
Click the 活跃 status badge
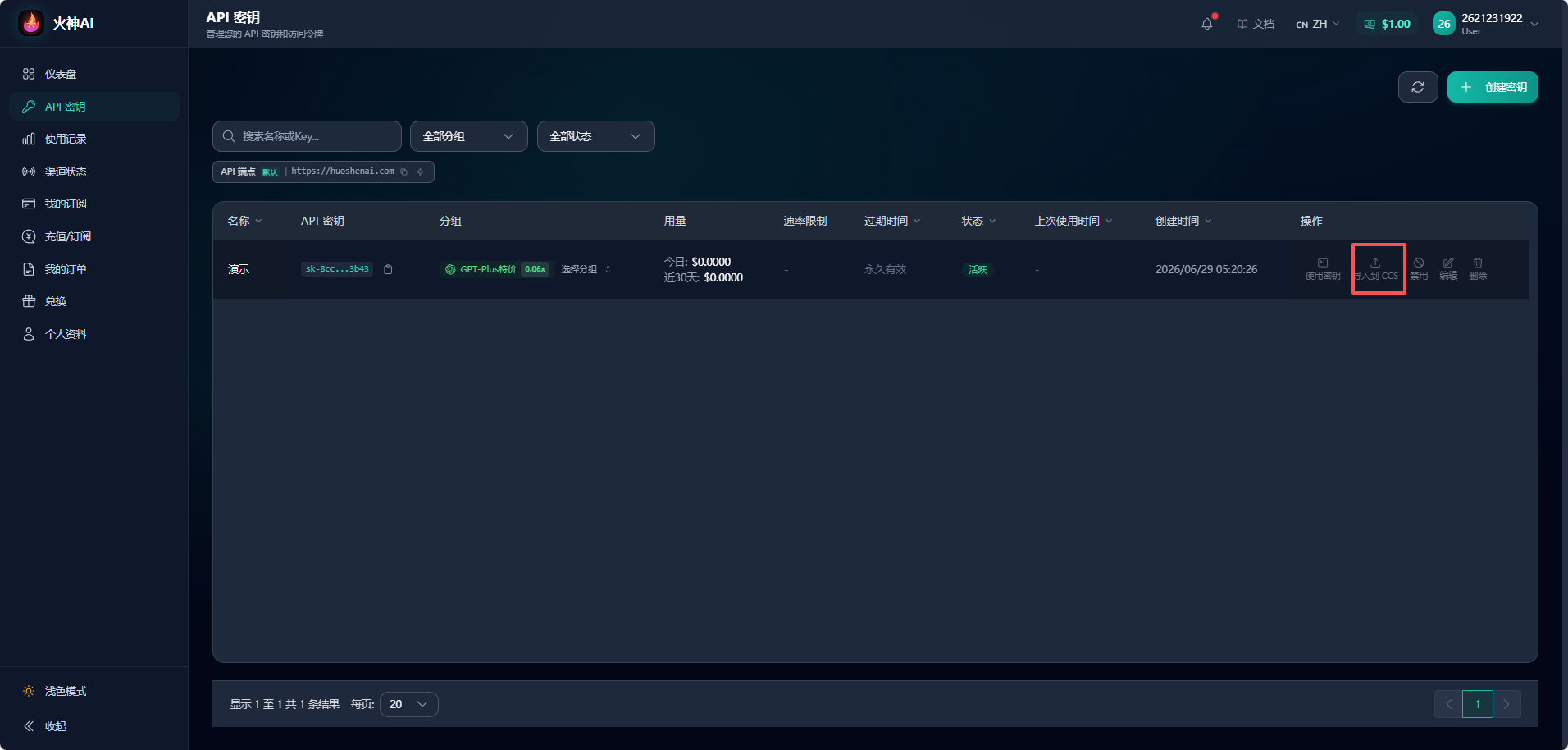coord(978,269)
